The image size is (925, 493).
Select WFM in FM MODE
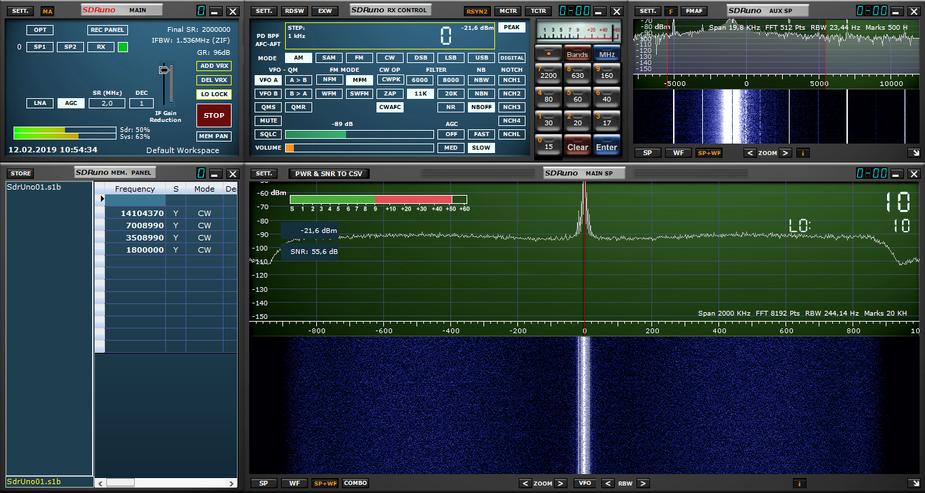329,93
